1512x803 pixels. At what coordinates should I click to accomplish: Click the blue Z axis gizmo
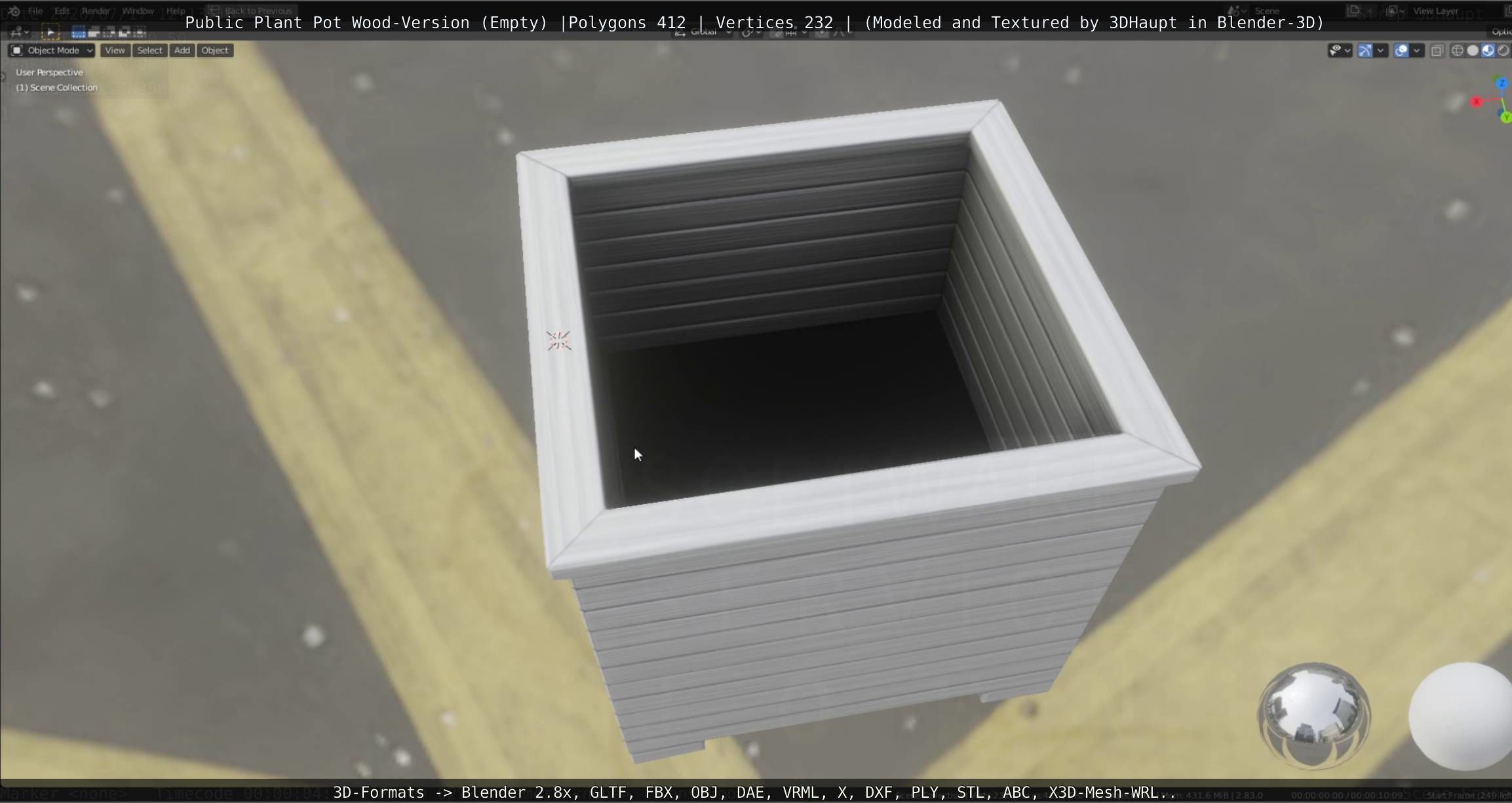pos(1502,83)
